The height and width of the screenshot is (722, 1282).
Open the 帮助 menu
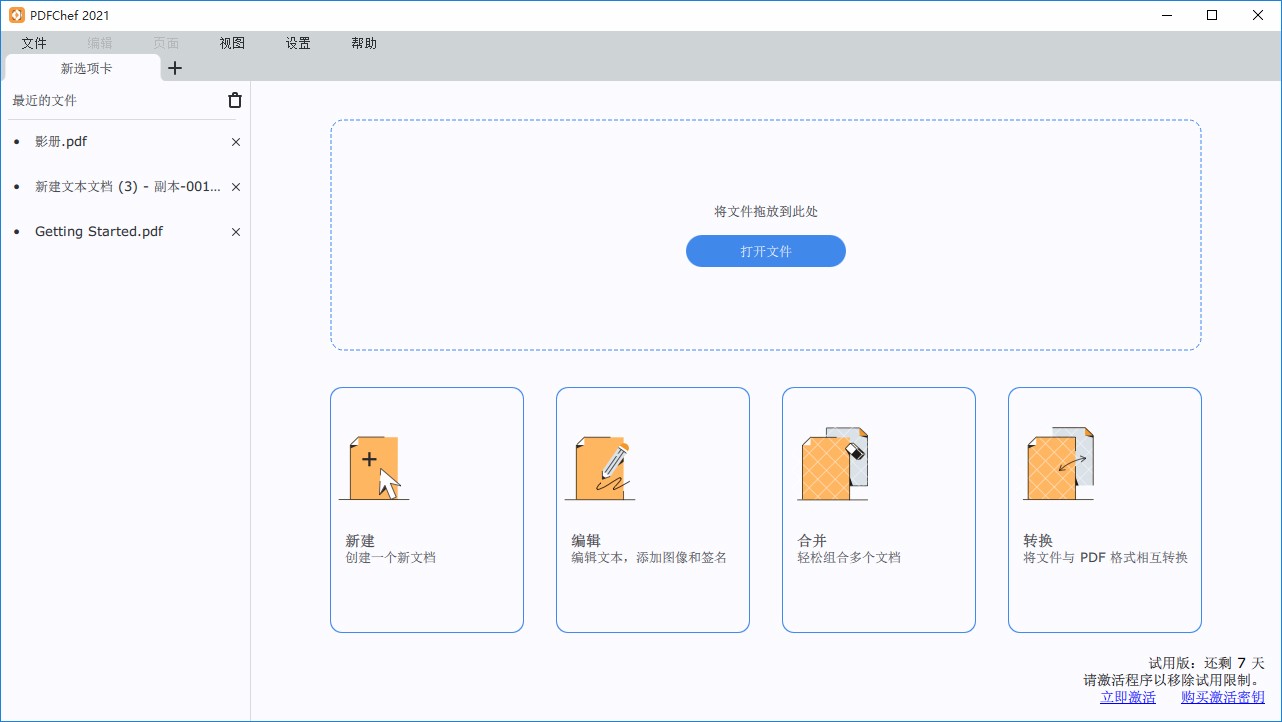coord(364,43)
